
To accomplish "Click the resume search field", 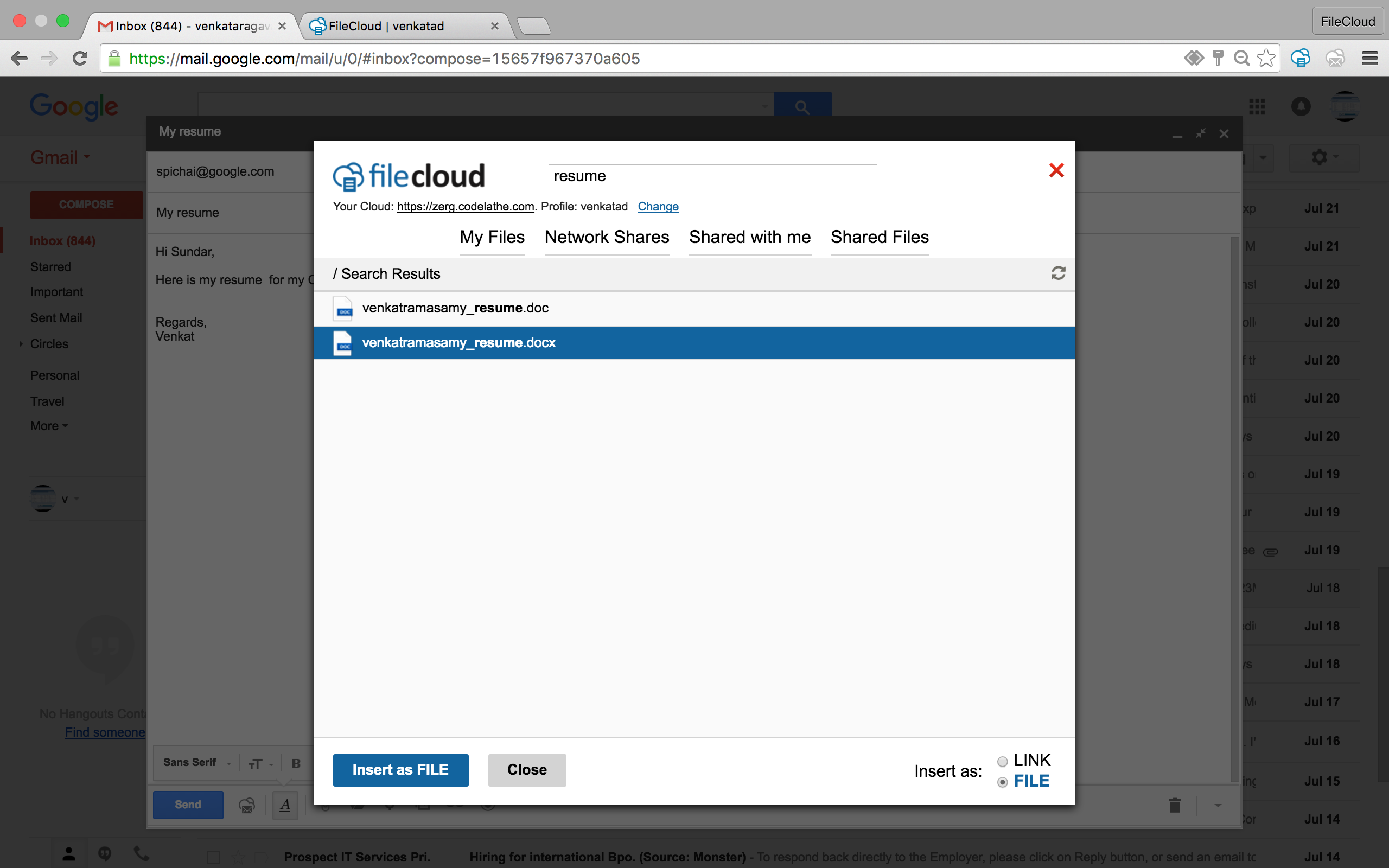I will 712,176.
